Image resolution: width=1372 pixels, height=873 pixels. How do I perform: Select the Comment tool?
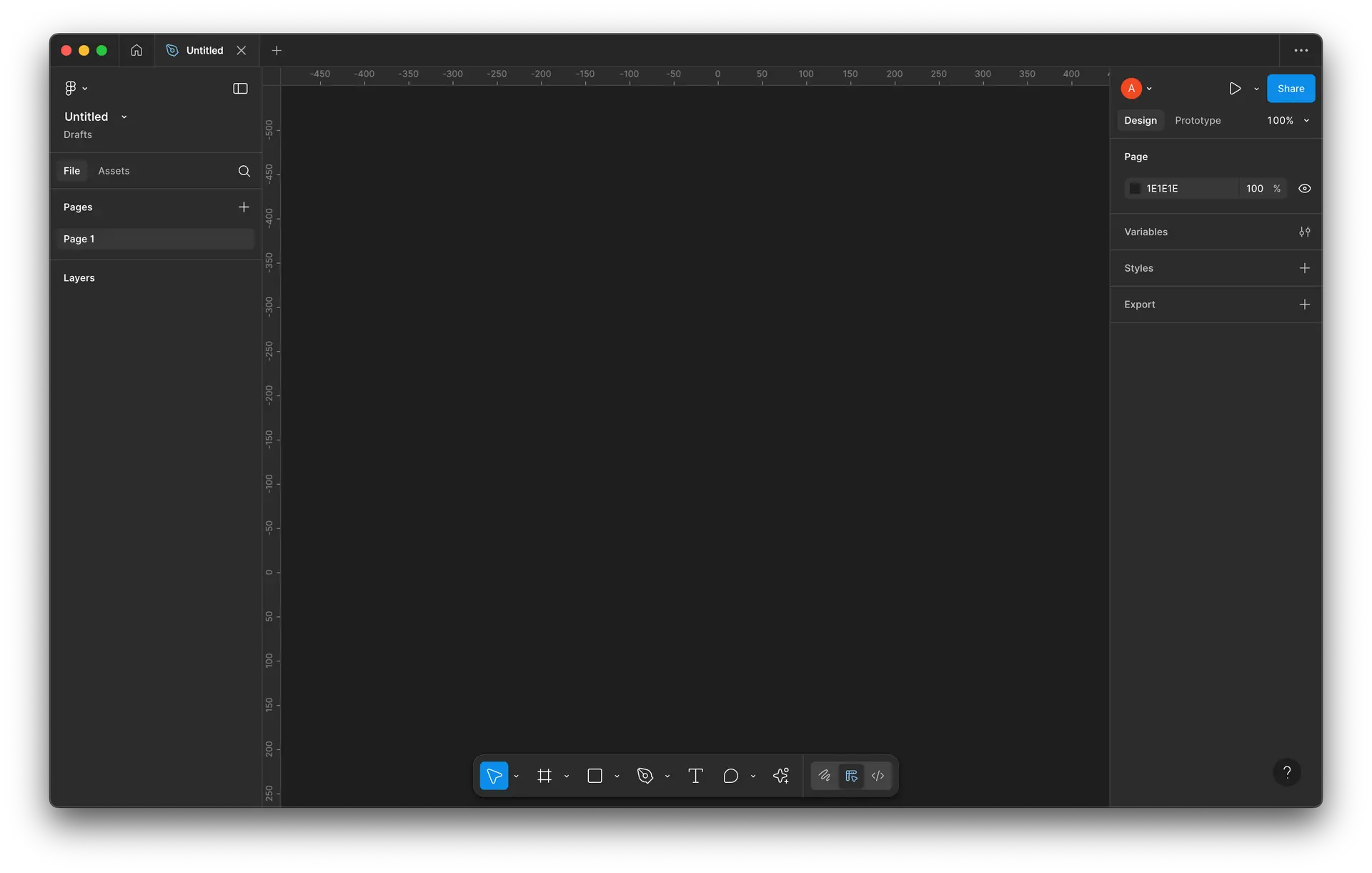click(730, 776)
